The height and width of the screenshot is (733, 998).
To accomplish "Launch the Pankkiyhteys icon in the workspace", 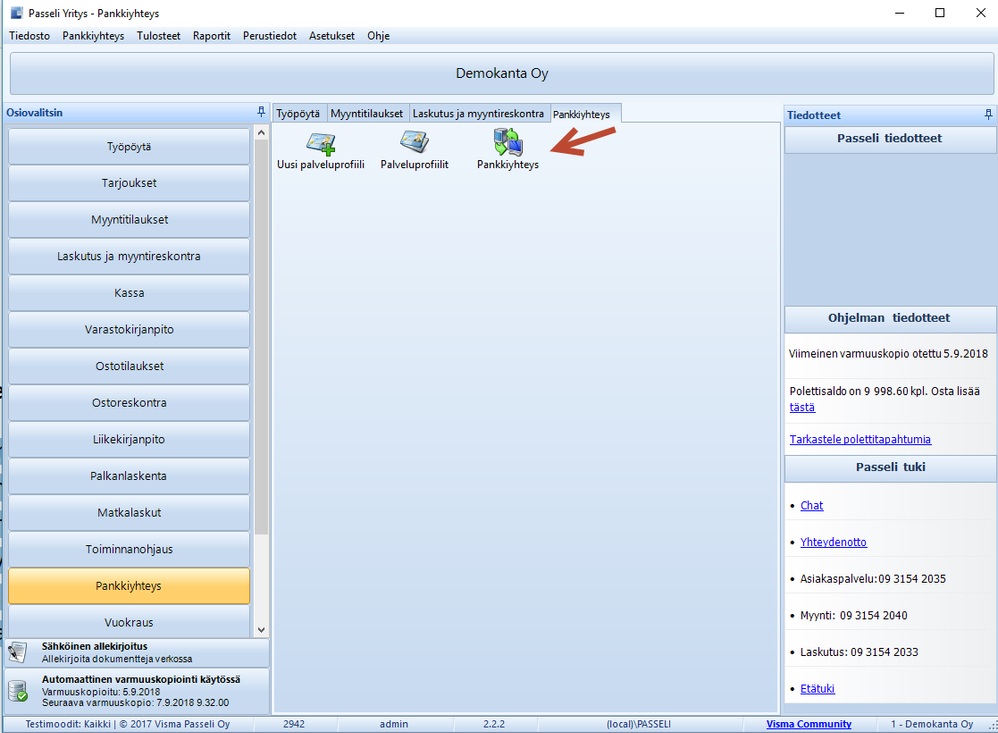I will pyautogui.click(x=508, y=150).
